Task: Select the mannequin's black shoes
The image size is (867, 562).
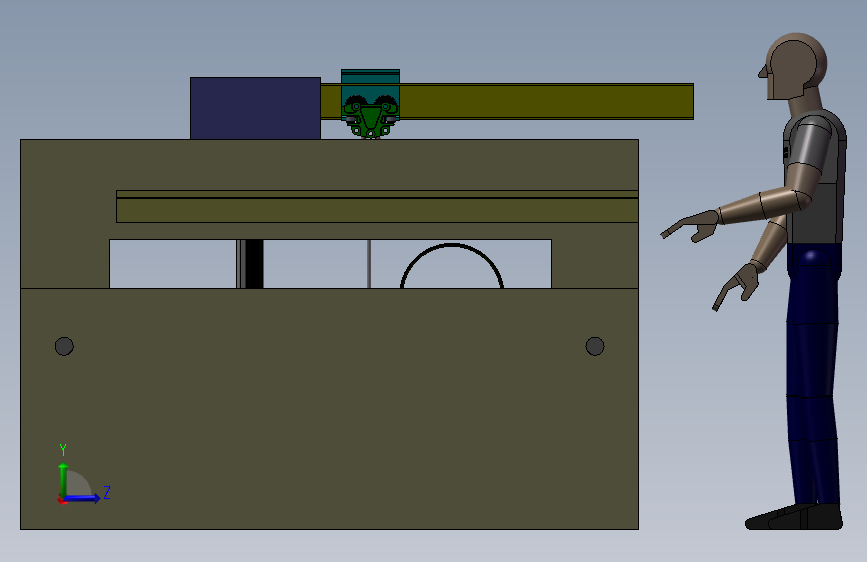Action: click(x=794, y=517)
